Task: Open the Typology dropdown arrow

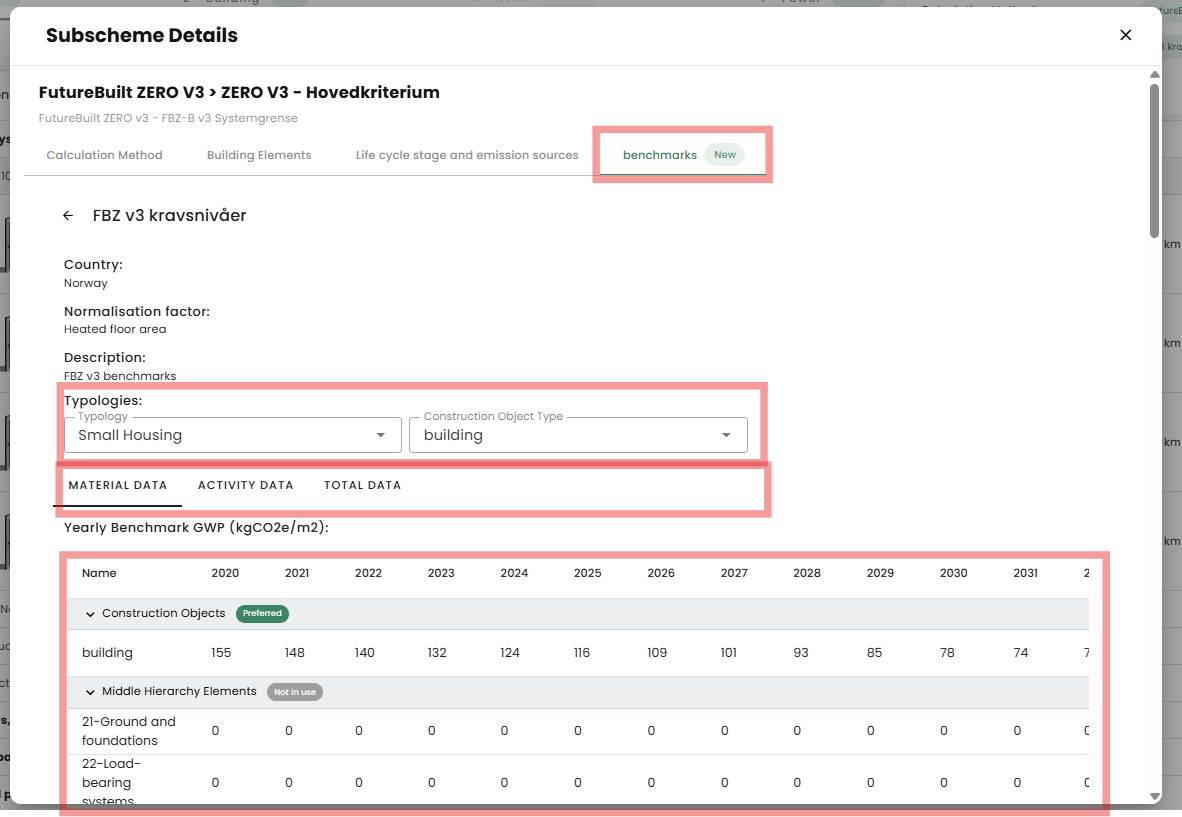Action: pos(380,435)
